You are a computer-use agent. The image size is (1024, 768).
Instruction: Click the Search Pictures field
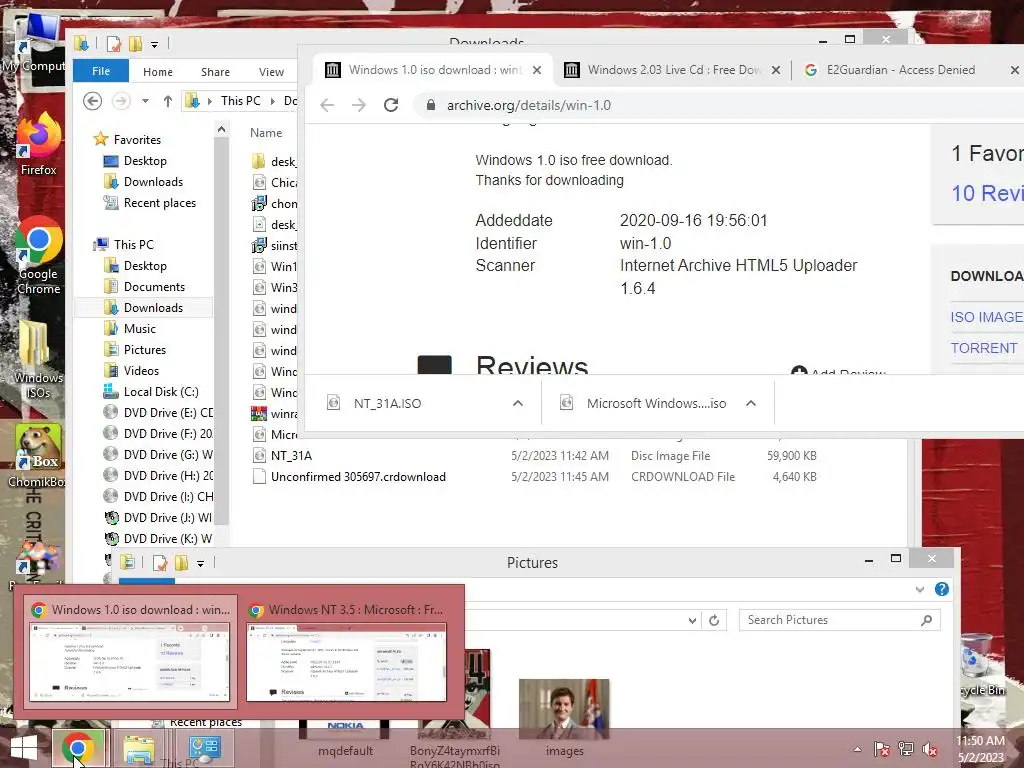839,620
